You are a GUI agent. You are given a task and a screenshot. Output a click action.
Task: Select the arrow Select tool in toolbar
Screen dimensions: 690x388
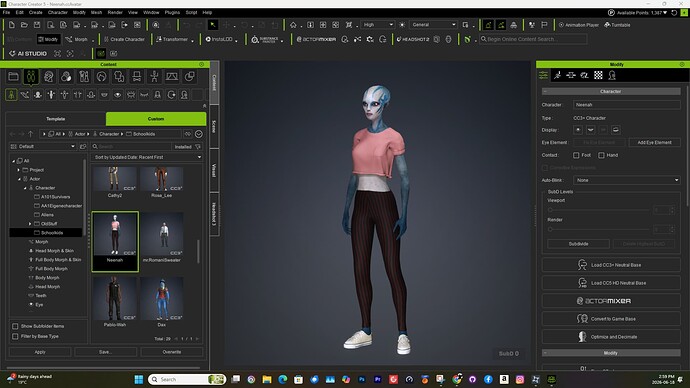(213, 25)
